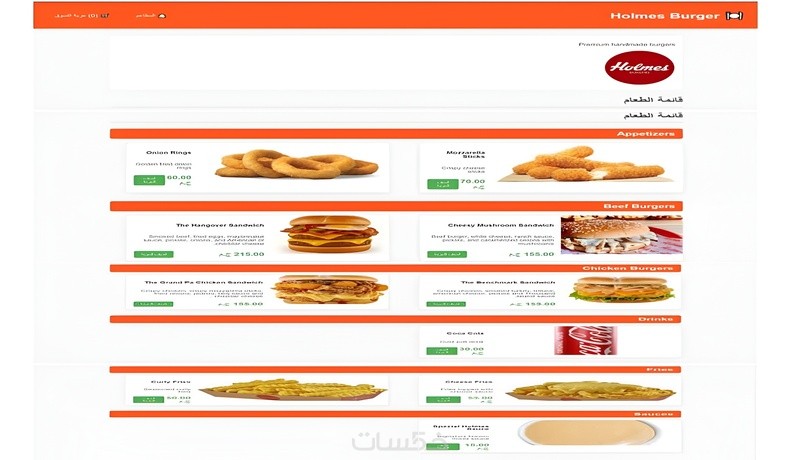The height and width of the screenshot is (460, 800).
Task: Add Curly Fries to the cart
Action: click(x=148, y=399)
